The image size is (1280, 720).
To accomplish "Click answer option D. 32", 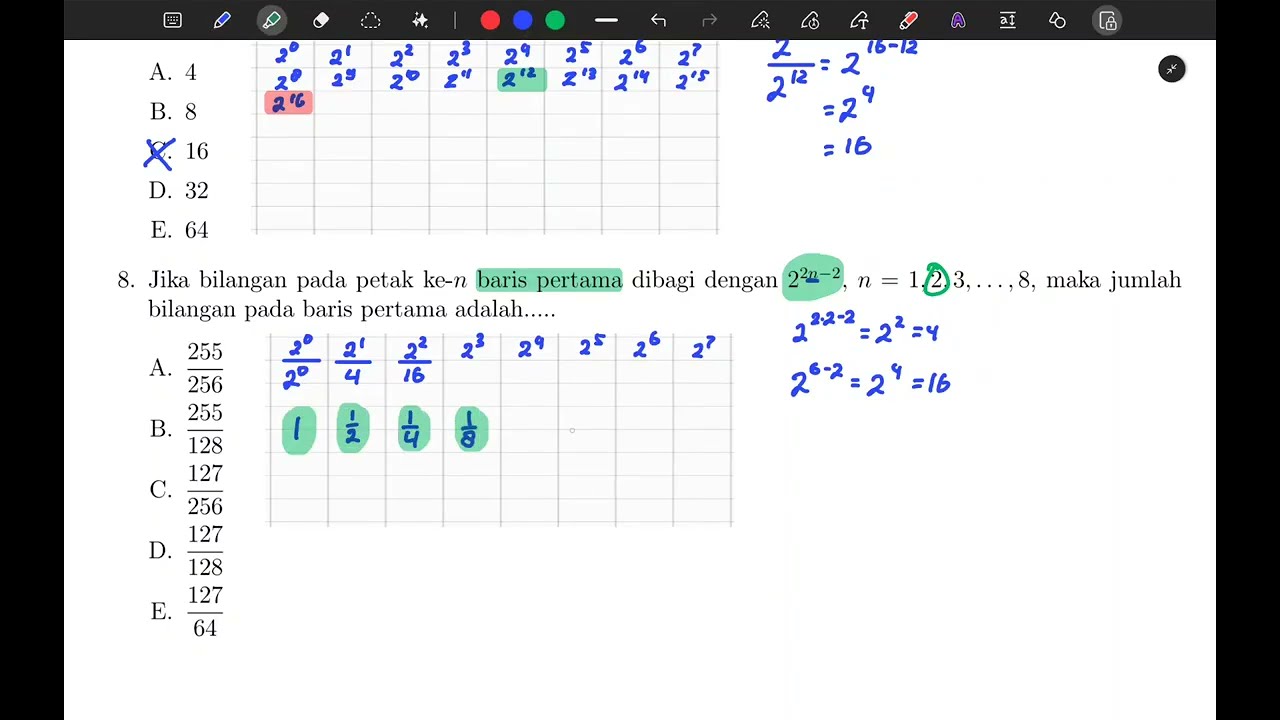I will pyautogui.click(x=179, y=190).
